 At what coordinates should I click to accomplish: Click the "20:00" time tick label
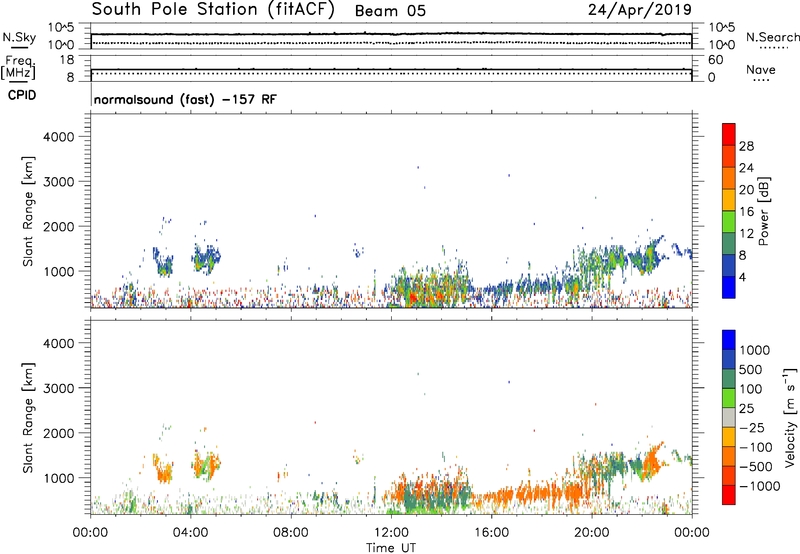point(591,533)
